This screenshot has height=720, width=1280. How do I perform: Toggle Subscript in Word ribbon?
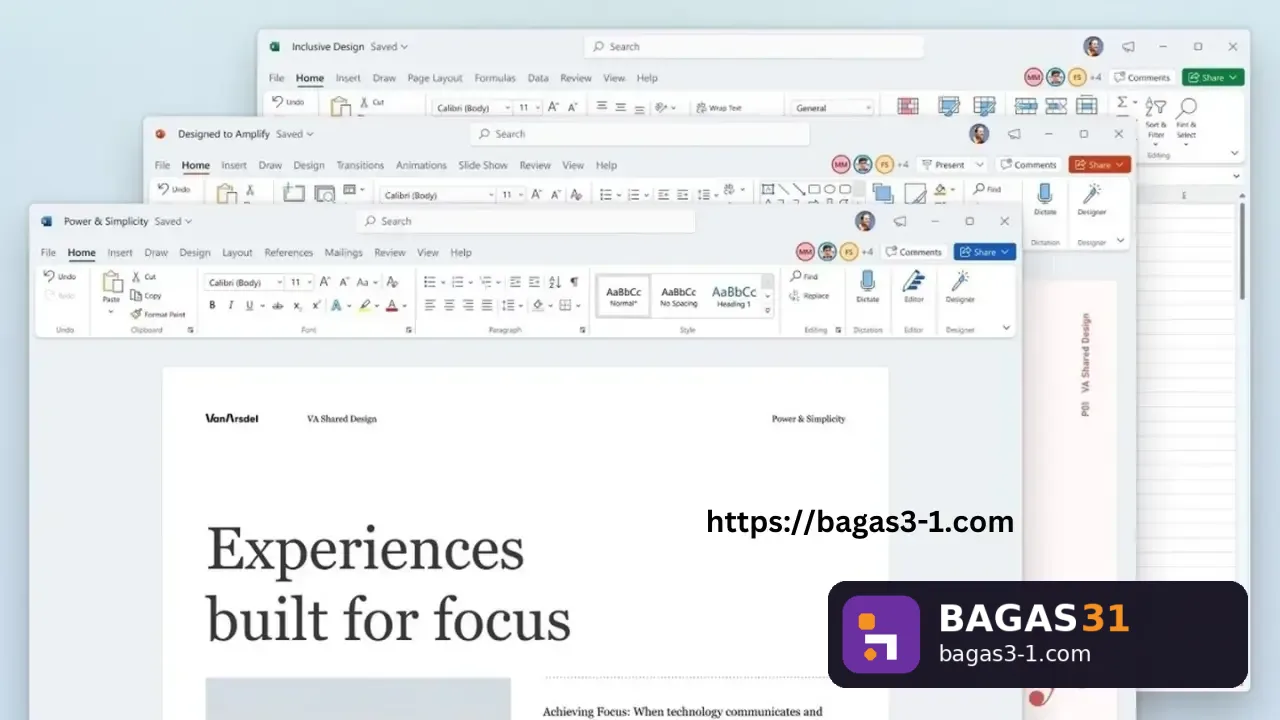click(298, 305)
